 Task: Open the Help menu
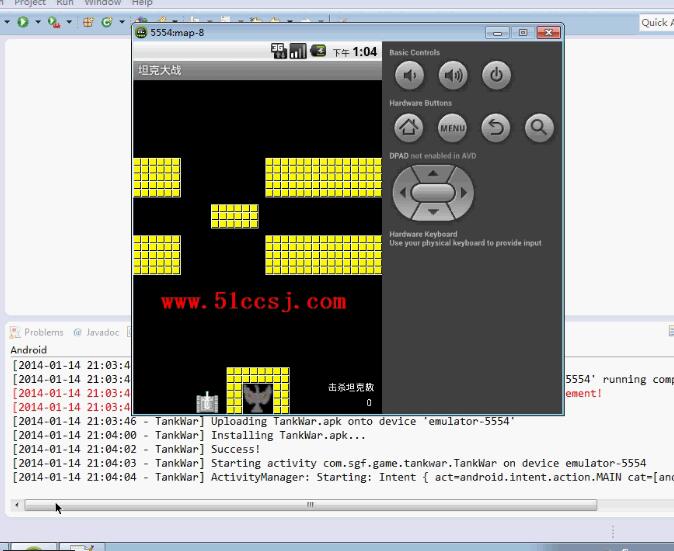142,3
